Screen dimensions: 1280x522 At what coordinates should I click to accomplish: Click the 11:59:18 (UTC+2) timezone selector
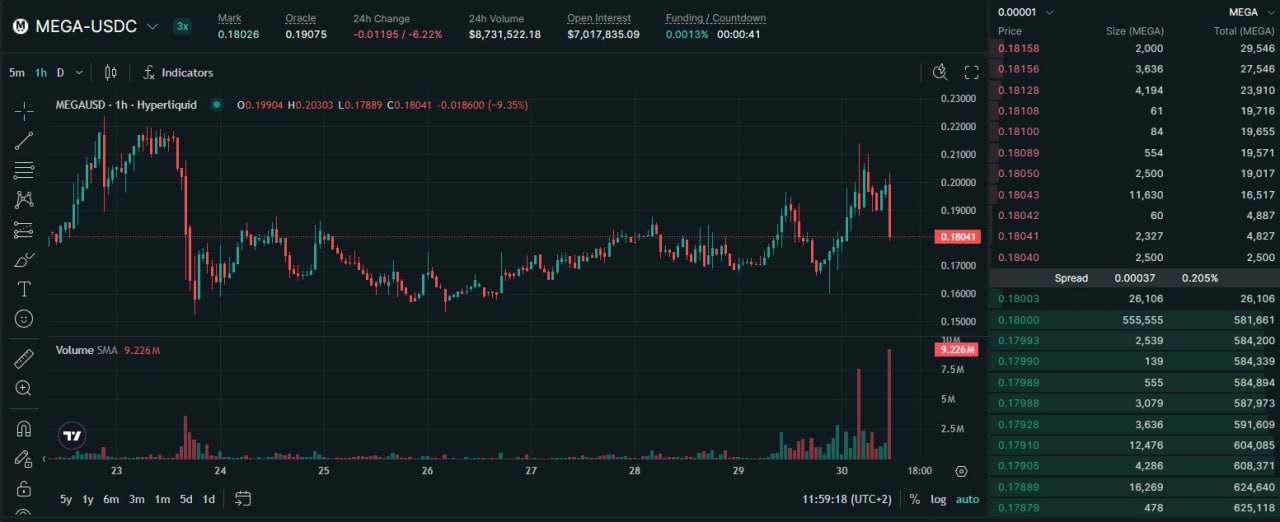point(846,499)
